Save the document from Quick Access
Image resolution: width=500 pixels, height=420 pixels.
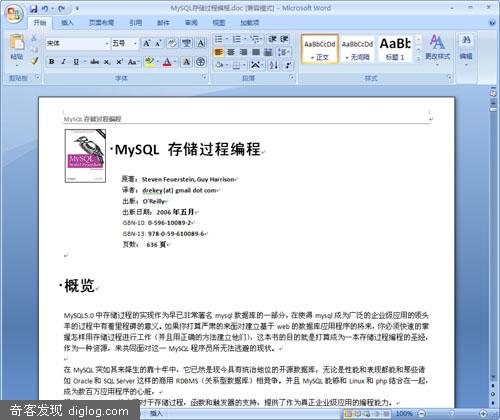tap(34, 9)
